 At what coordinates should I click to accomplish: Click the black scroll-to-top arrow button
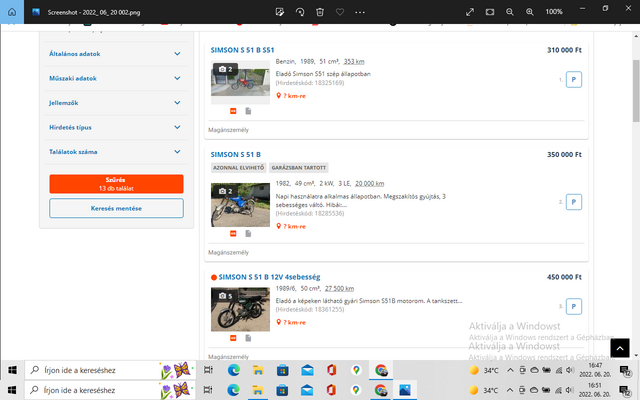tap(620, 348)
